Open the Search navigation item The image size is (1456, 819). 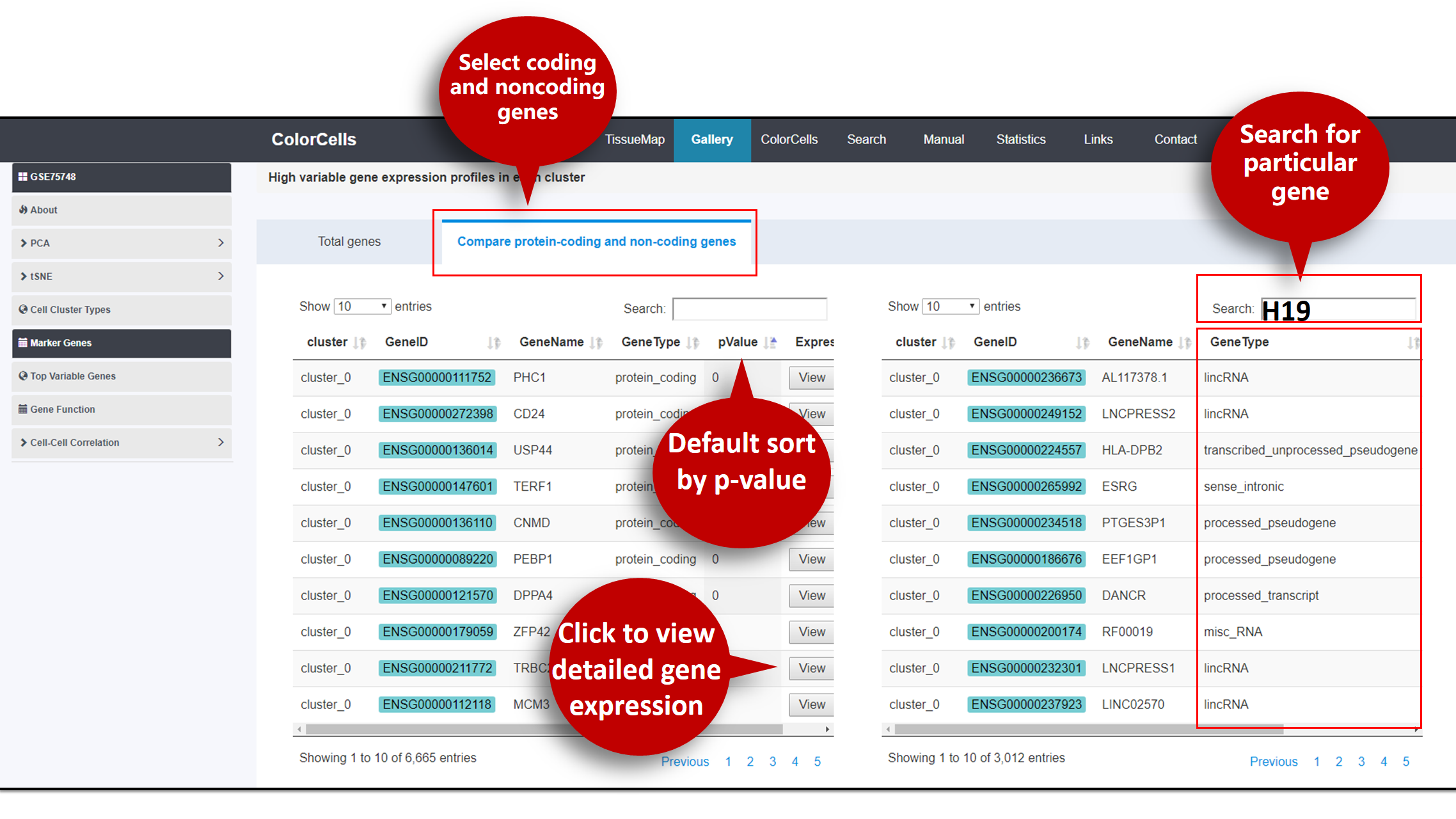866,139
